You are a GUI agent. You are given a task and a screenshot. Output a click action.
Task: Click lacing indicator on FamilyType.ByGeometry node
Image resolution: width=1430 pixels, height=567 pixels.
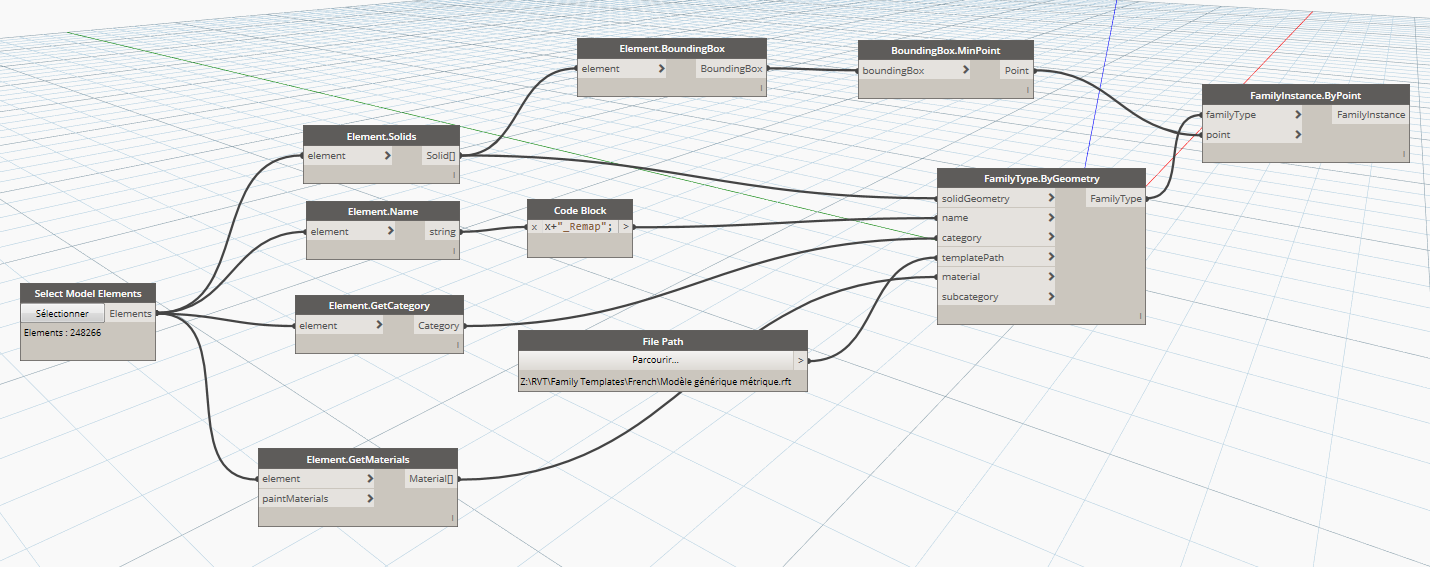(x=1139, y=316)
